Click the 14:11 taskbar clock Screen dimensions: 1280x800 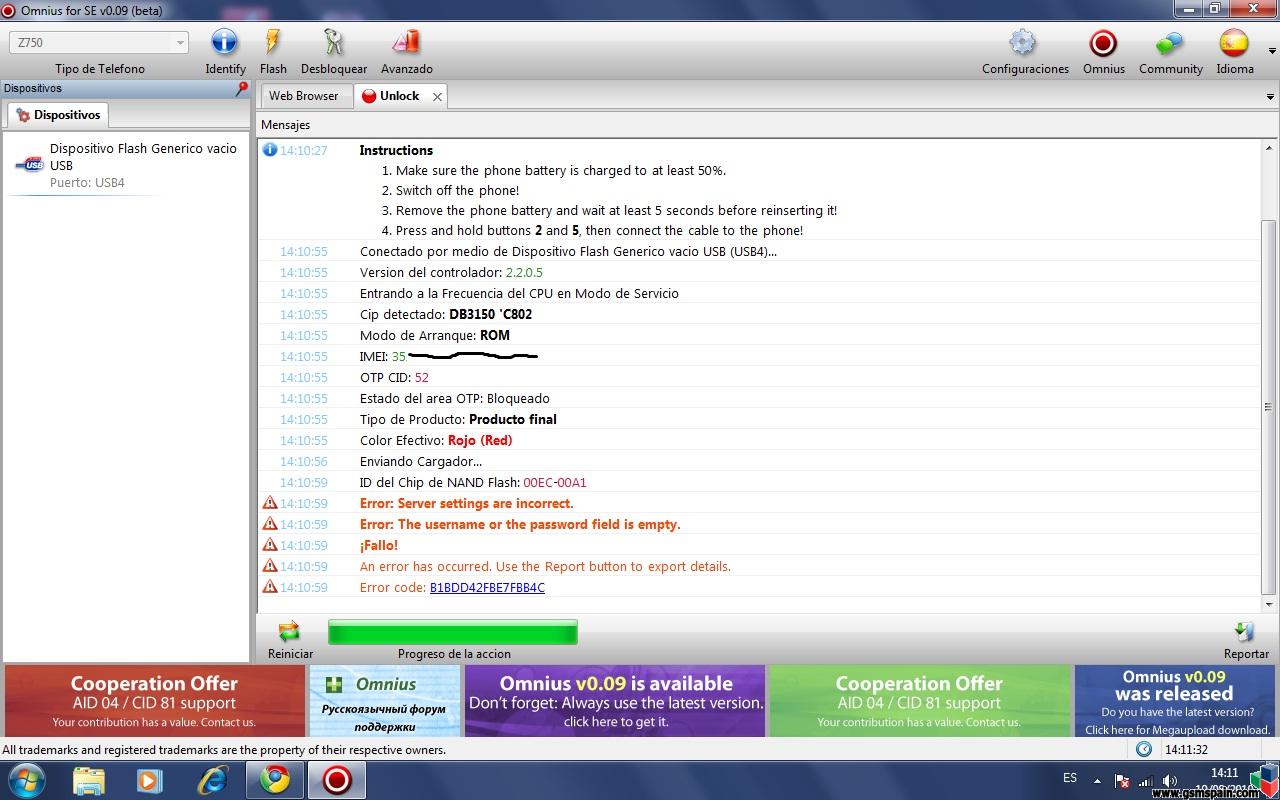click(1224, 773)
